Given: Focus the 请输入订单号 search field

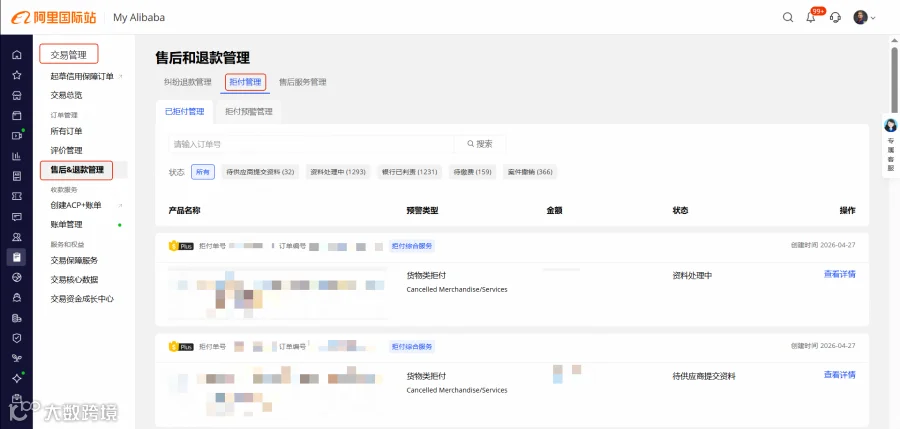Looking at the screenshot, I should 311,144.
